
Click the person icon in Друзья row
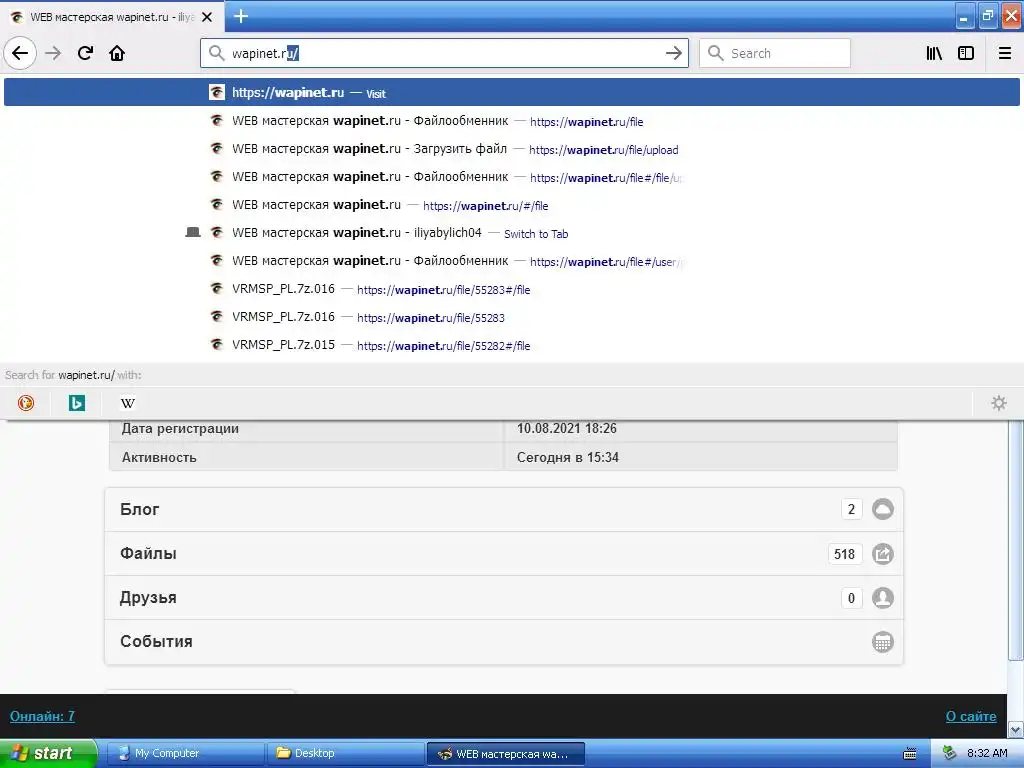pos(882,598)
